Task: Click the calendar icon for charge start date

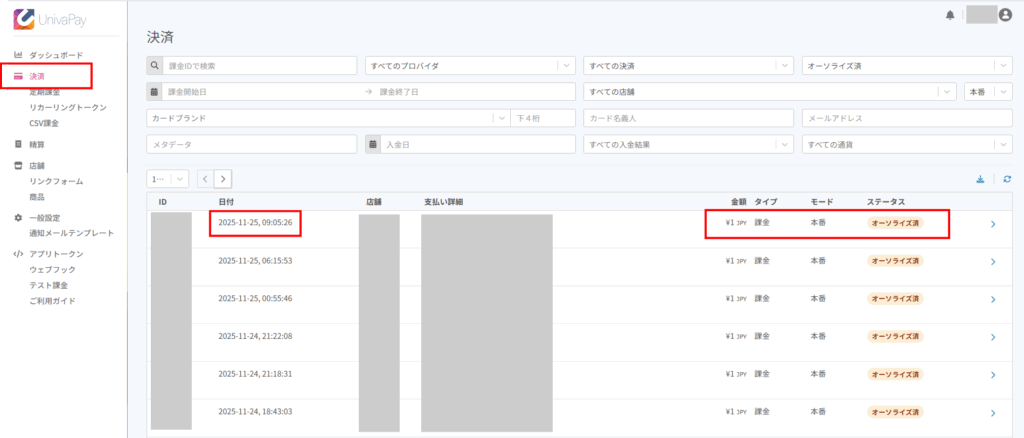Action: pyautogui.click(x=155, y=92)
